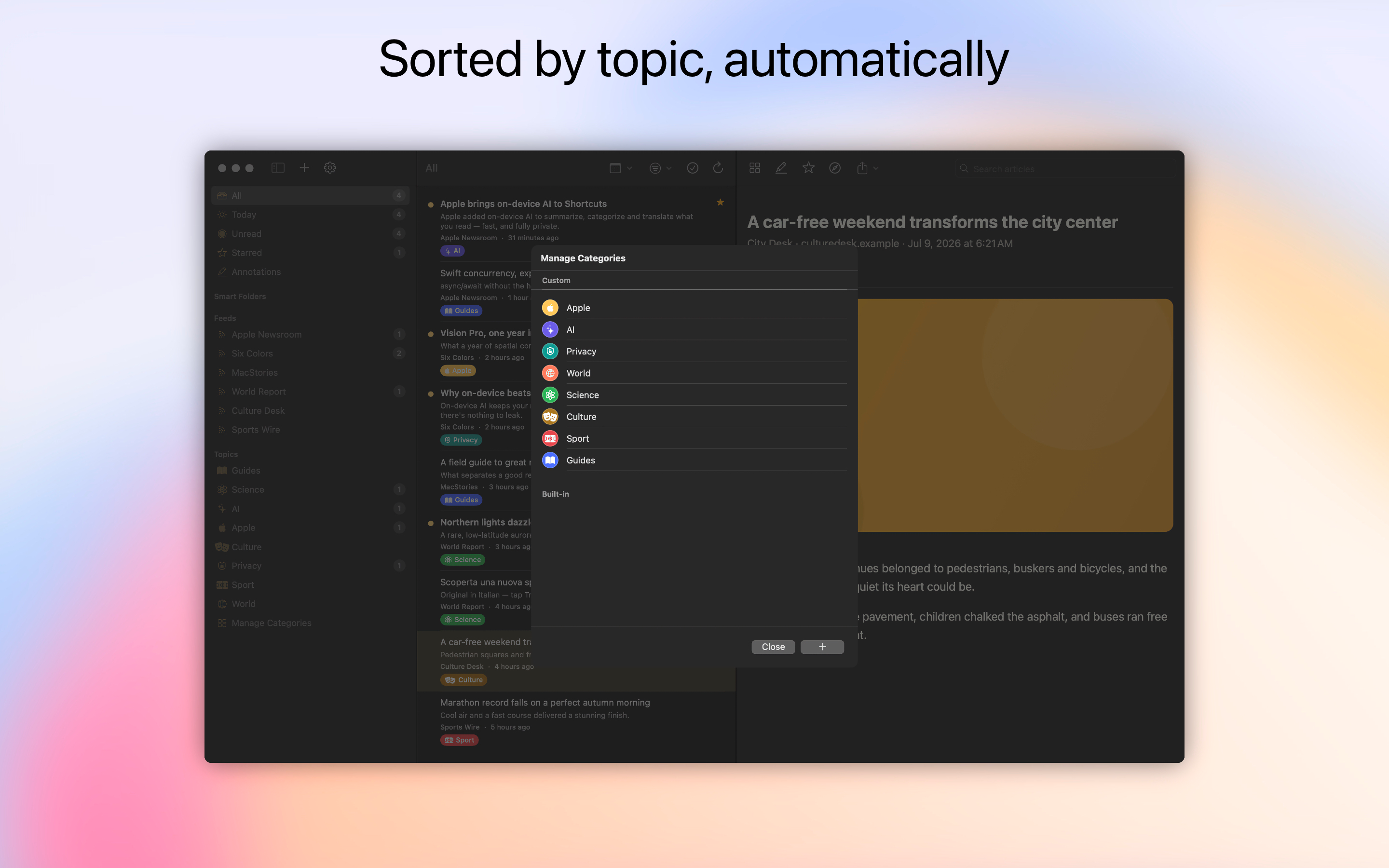1389x868 pixels.
Task: Click the car-free weekend article headline
Action: click(x=932, y=222)
